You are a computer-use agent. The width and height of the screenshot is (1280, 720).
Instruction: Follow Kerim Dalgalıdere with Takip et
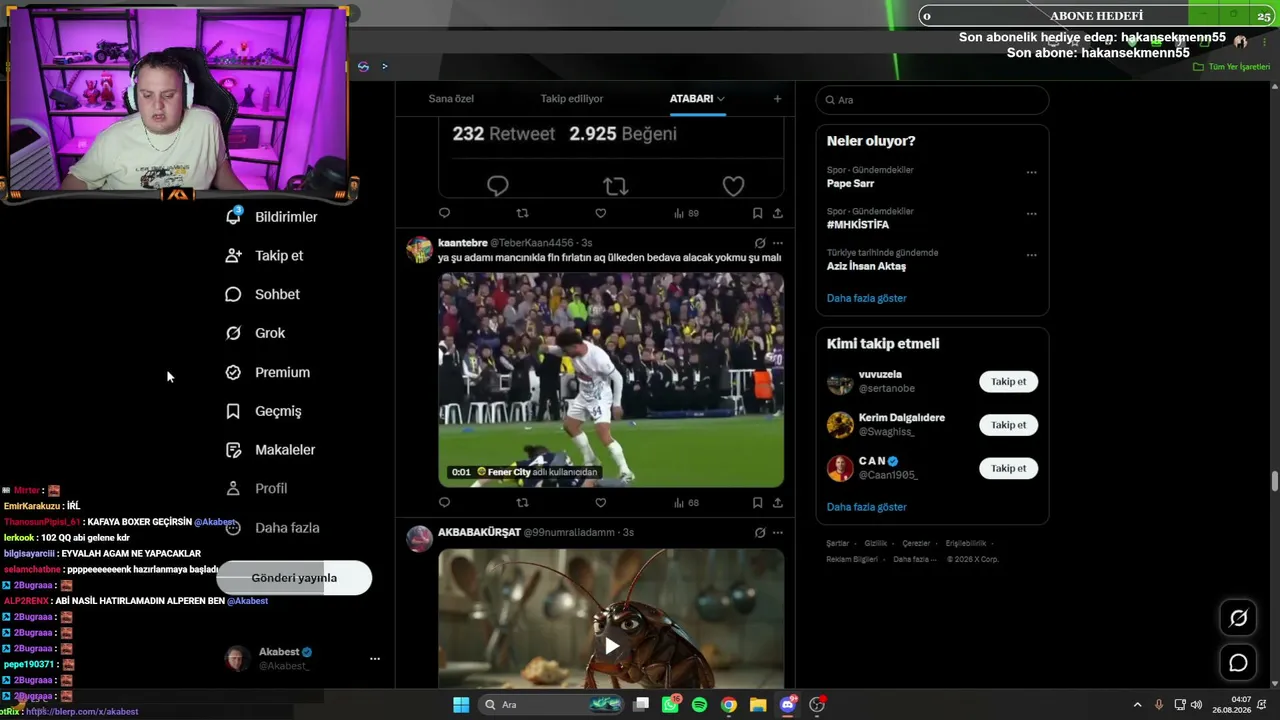pos(1008,425)
